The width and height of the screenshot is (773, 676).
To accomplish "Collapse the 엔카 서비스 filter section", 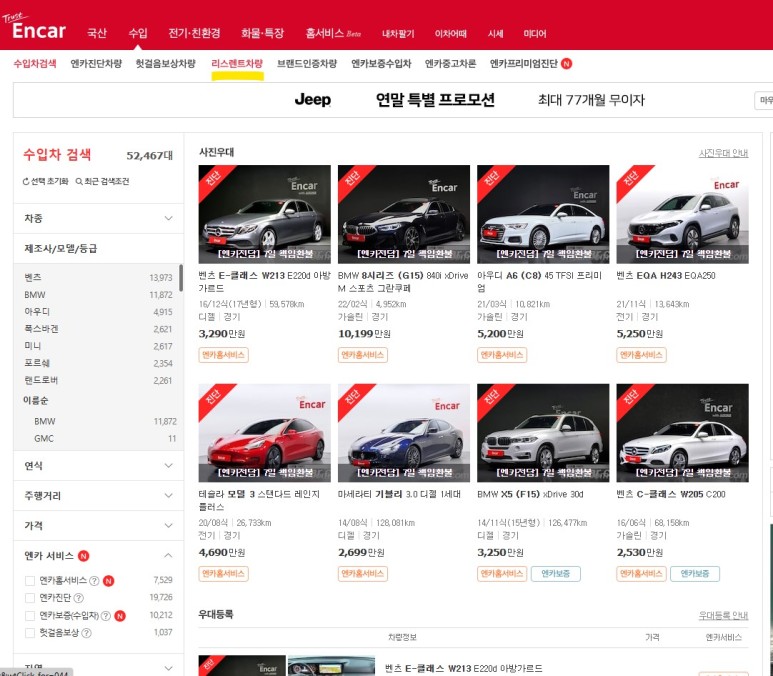I will click(x=168, y=556).
